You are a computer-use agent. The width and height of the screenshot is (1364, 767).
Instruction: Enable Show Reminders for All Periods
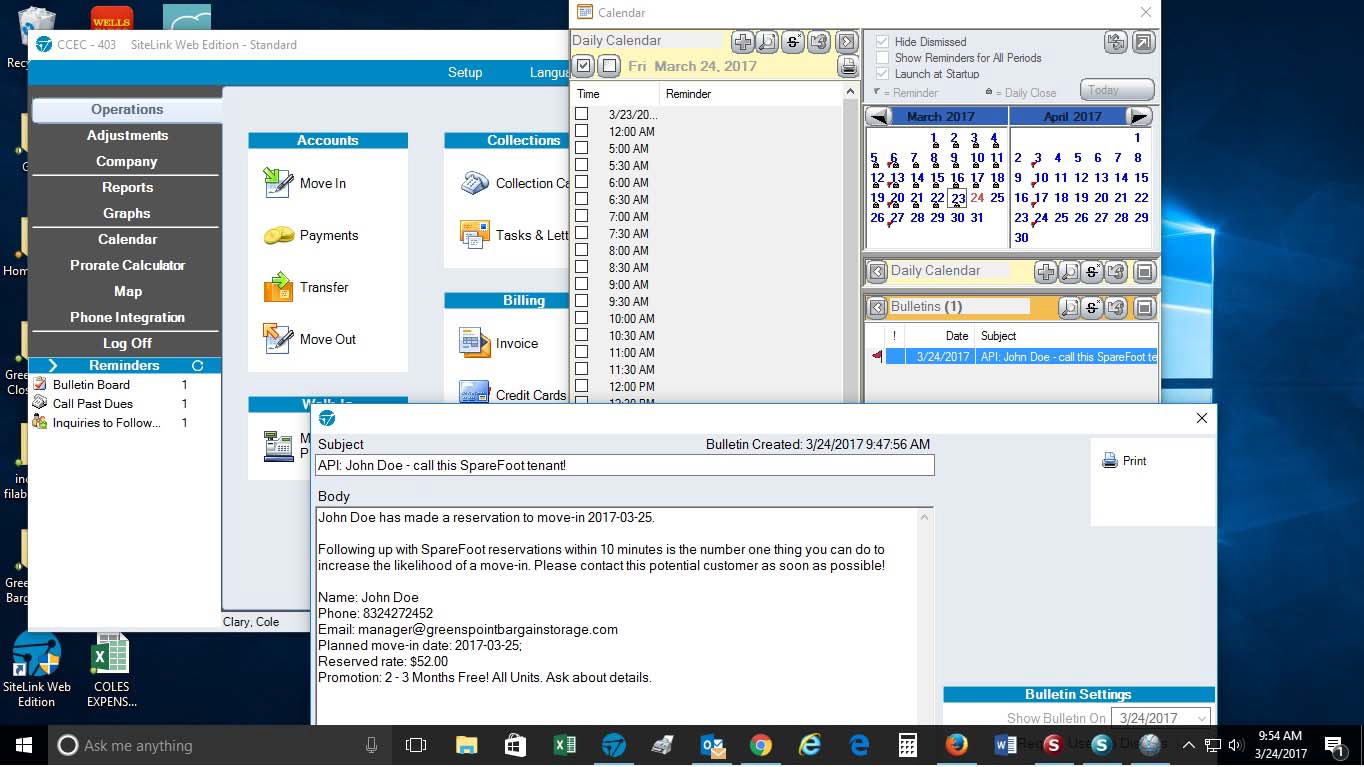(882, 58)
